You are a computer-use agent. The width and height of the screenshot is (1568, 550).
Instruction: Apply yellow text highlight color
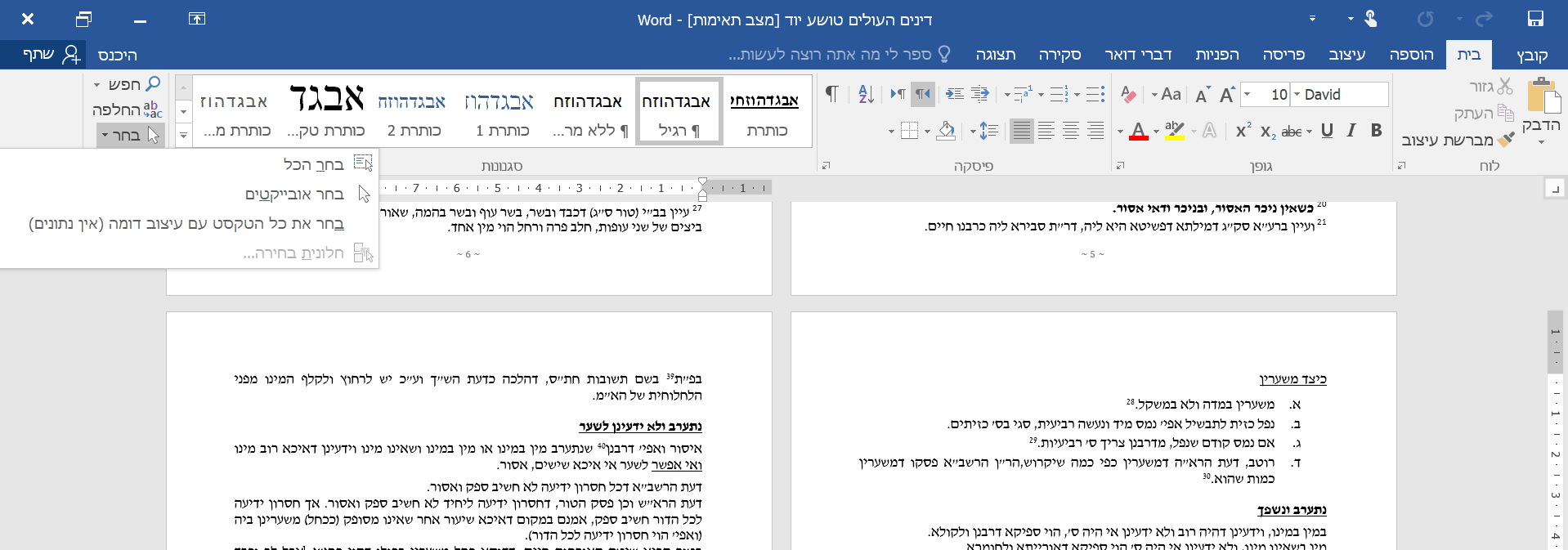[1175, 132]
